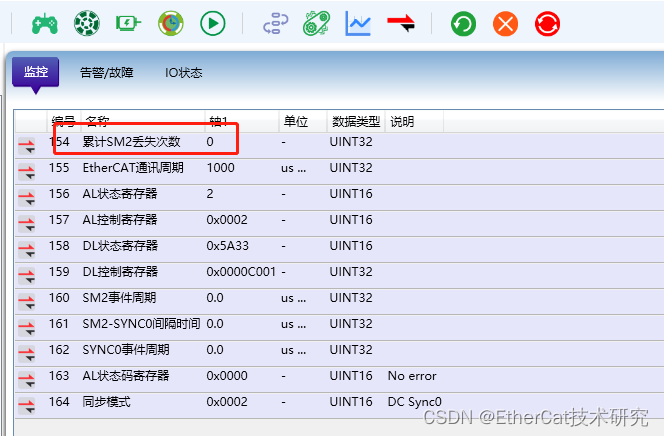The height and width of the screenshot is (436, 664).
Task: Select the DL控制寄存器 parameter name
Action: click(120, 272)
